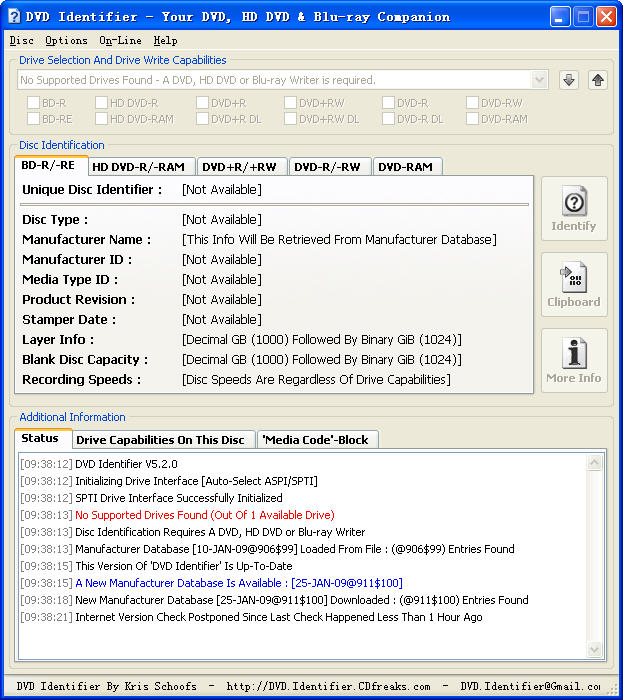Image resolution: width=623 pixels, height=700 pixels.
Task: Click the CDfreaks website URL in status bar
Action: click(x=328, y=686)
